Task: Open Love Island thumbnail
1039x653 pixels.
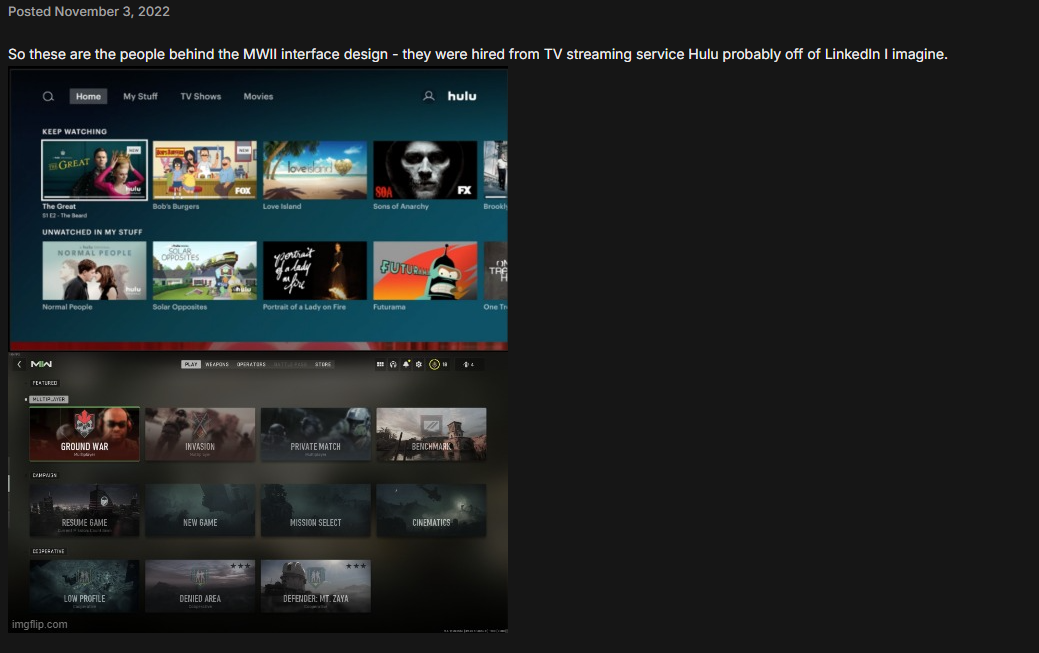Action: [315, 170]
